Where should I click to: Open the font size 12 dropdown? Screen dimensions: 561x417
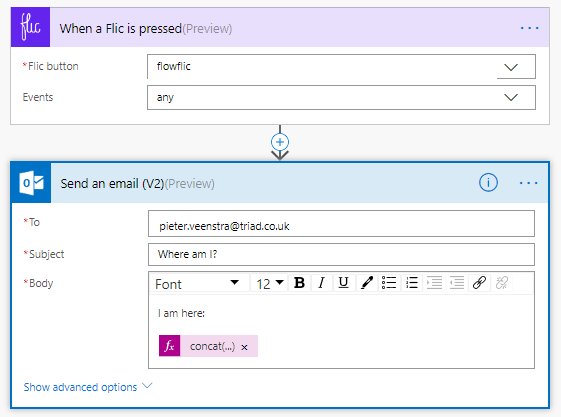pos(269,284)
